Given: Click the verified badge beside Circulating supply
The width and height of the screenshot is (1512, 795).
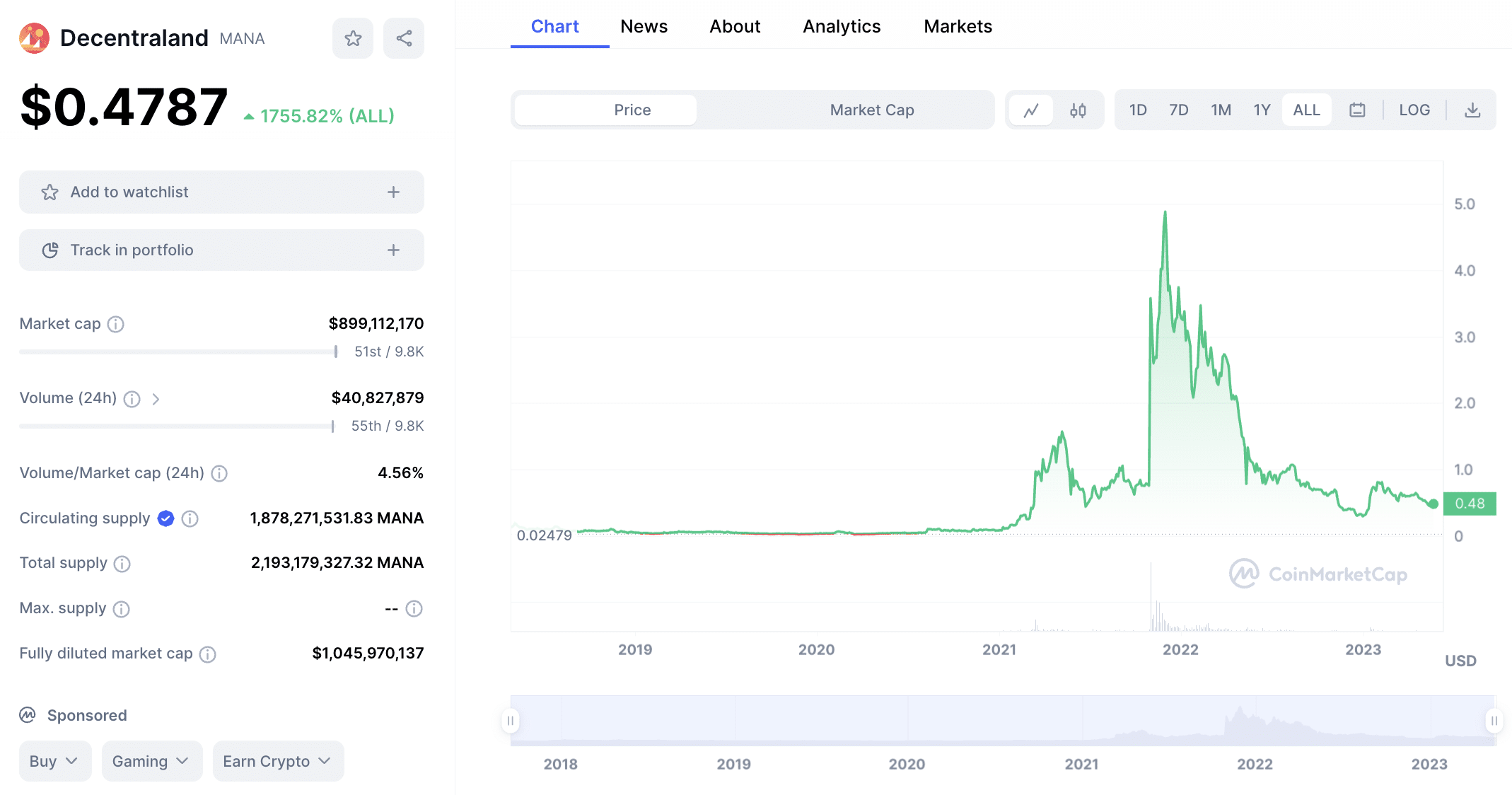Looking at the screenshot, I should click(165, 518).
